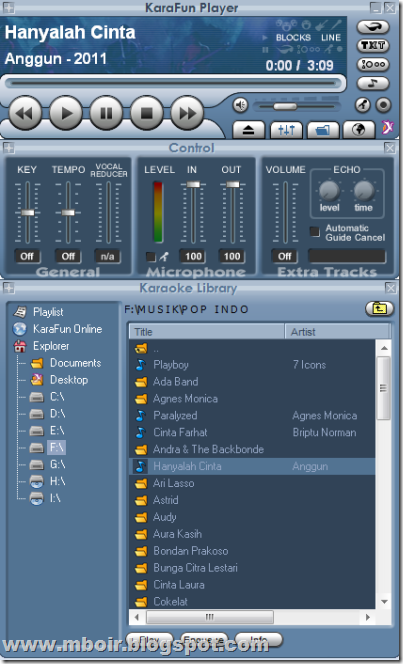Screen dimensions: 403x664
Task: Collapse the Control panel with its corner icon
Action: 8,148
